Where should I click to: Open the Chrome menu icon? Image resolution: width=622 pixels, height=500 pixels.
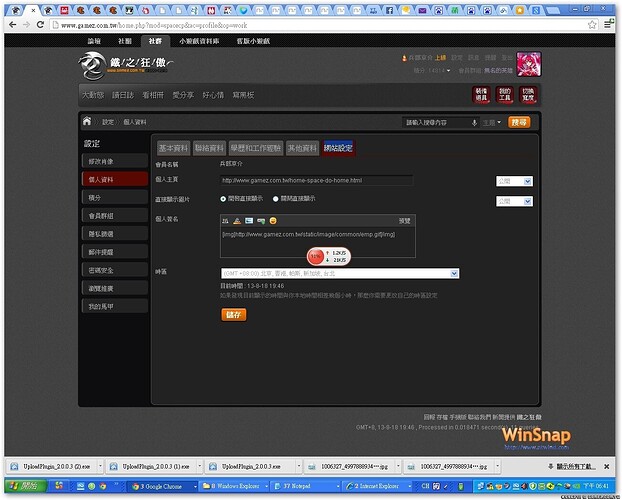(x=608, y=25)
